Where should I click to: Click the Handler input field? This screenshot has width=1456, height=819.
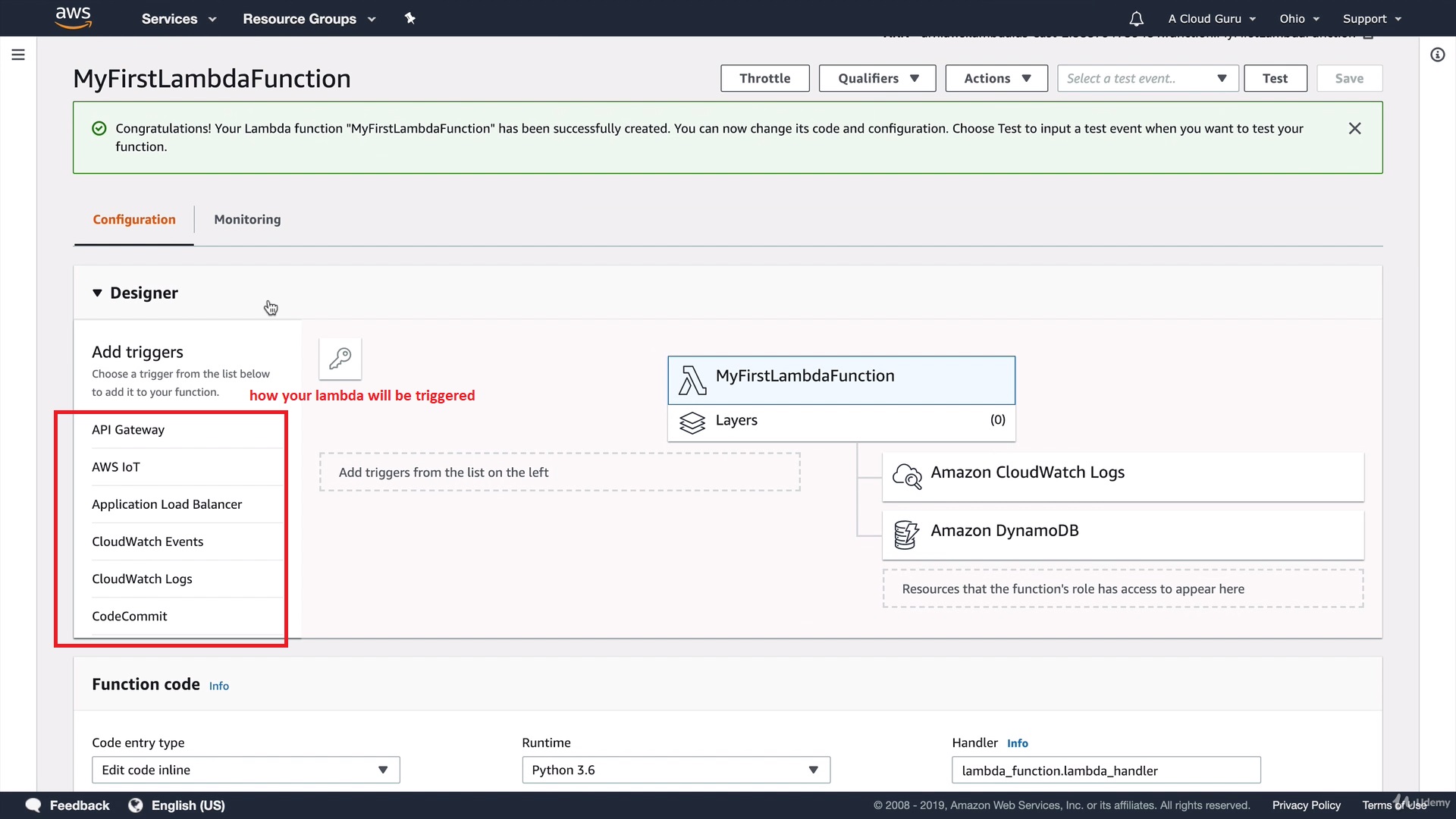[1106, 770]
